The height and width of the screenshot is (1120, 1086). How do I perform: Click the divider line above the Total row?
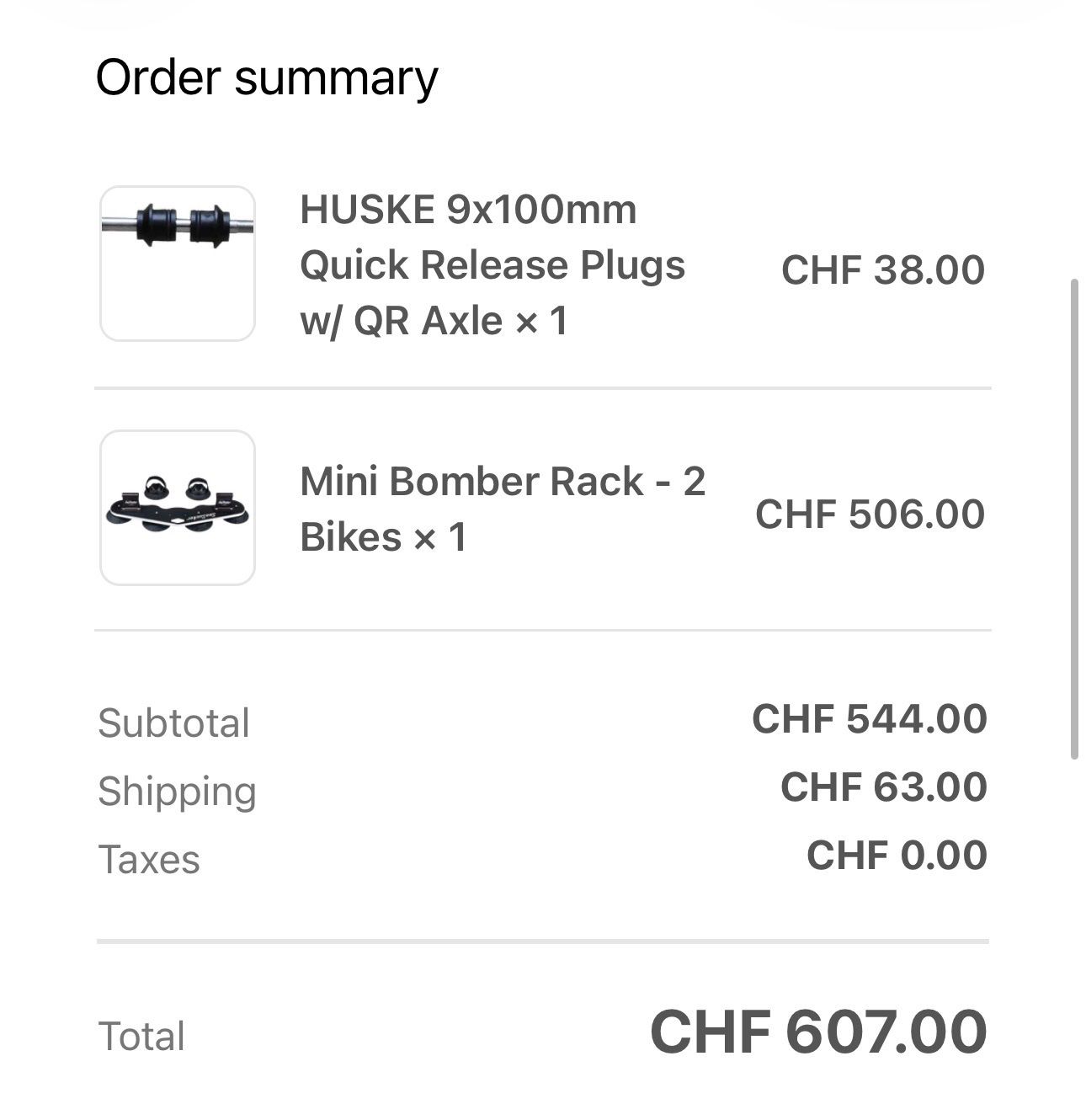[542, 941]
